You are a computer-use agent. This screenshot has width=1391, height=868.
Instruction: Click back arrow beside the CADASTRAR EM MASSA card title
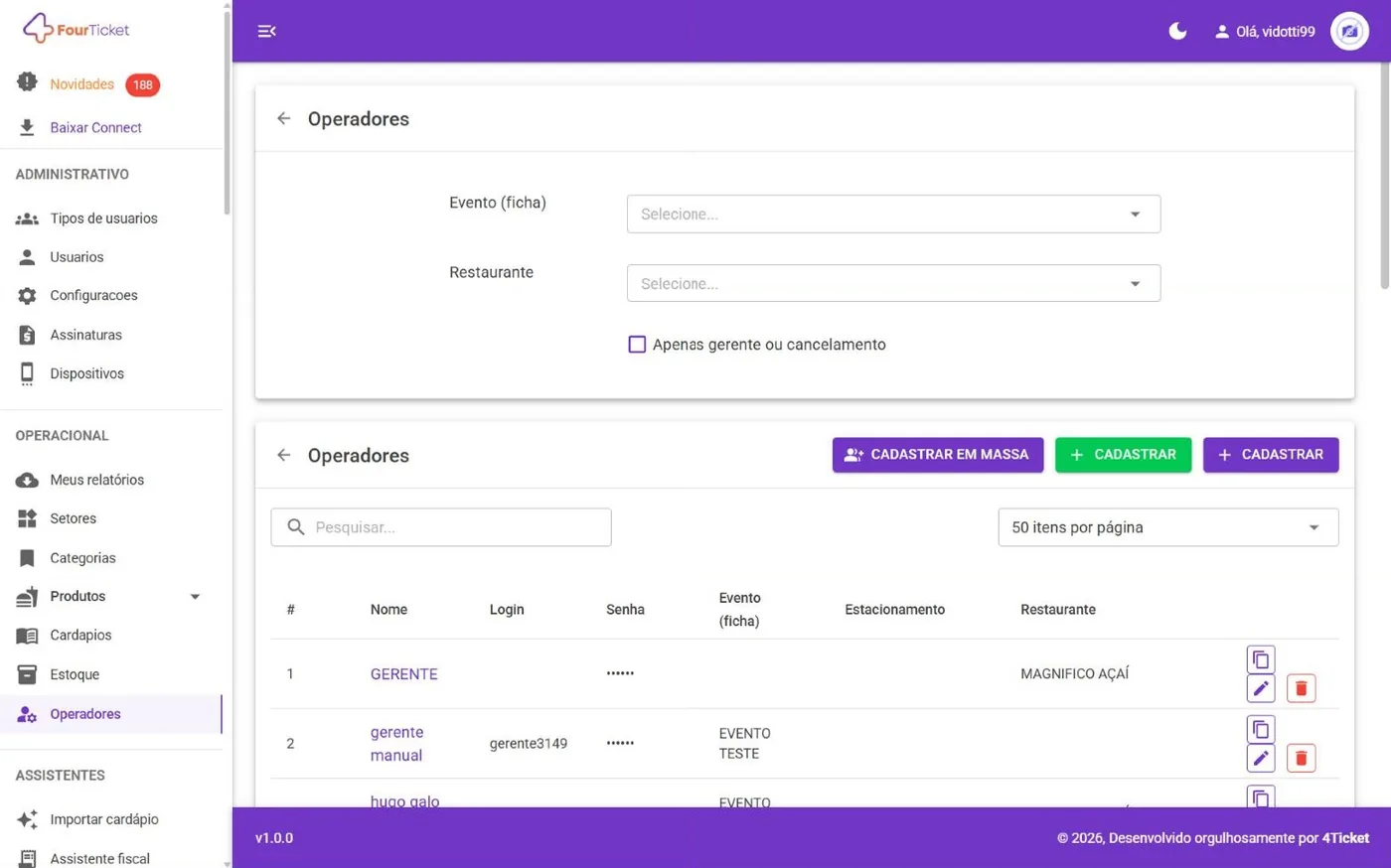click(284, 455)
